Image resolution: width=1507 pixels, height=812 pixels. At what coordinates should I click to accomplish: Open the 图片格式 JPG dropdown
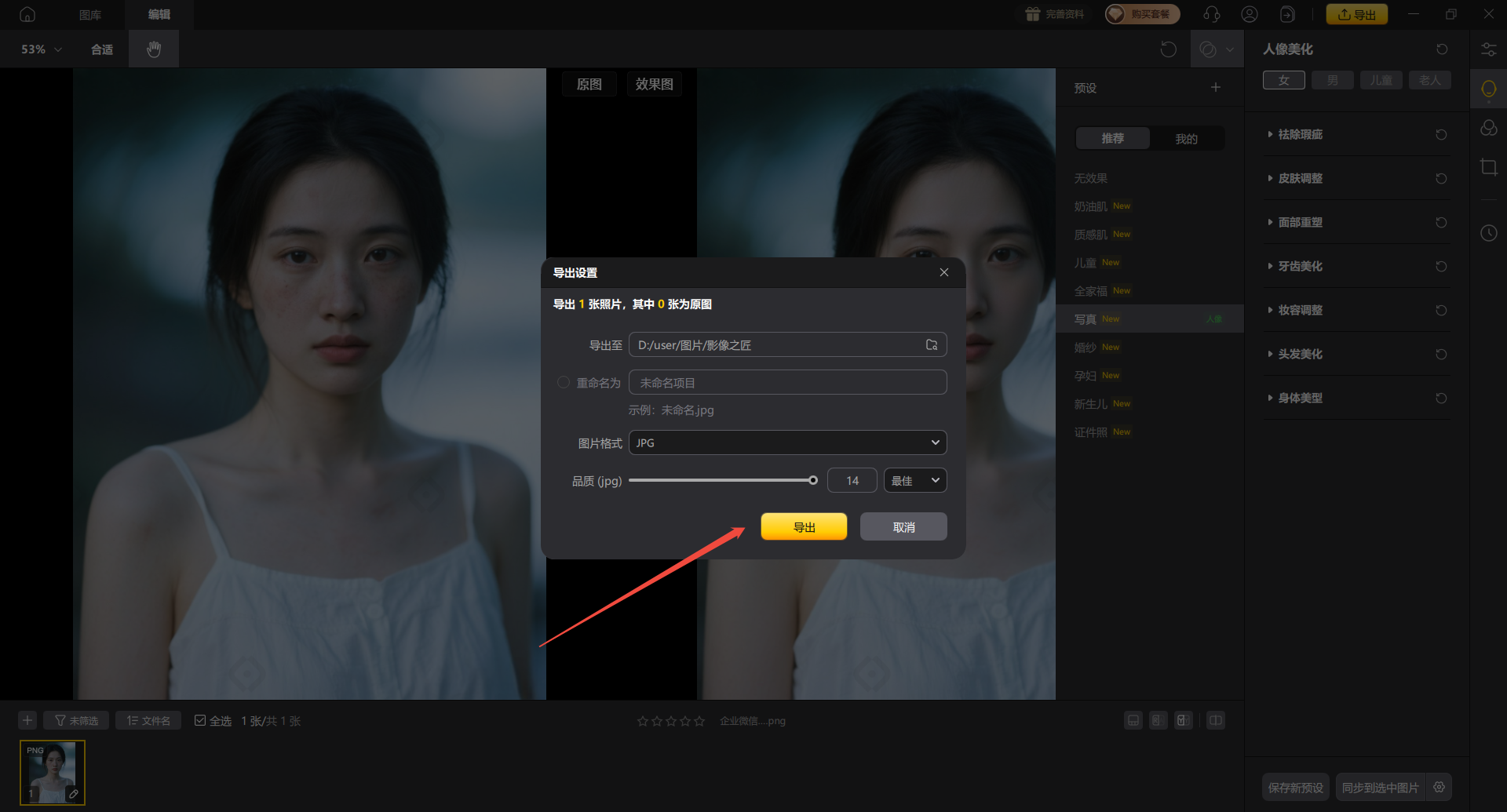click(x=787, y=443)
